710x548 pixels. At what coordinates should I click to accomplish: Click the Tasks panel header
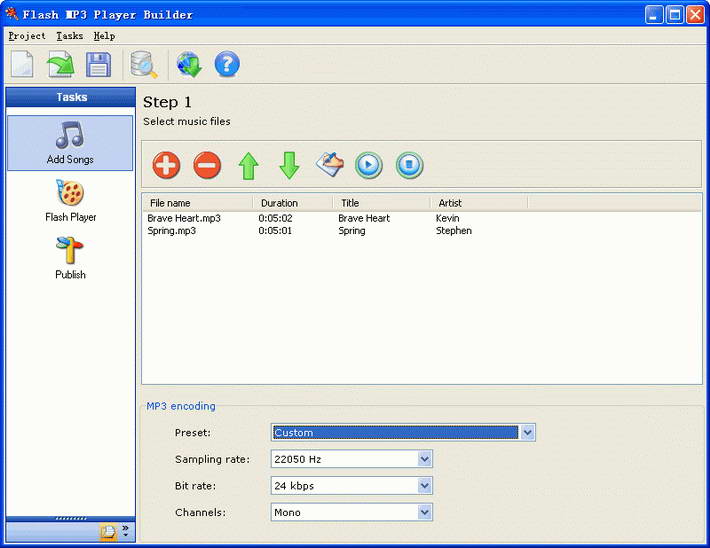[x=71, y=97]
